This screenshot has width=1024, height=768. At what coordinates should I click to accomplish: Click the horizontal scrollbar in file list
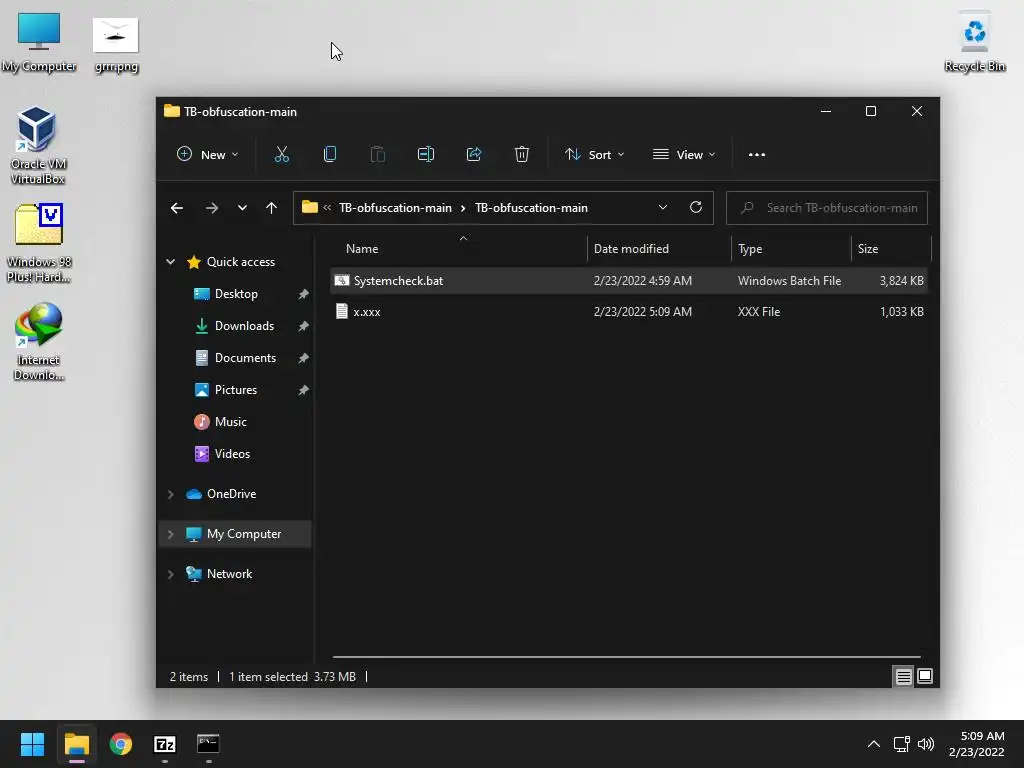(x=626, y=656)
